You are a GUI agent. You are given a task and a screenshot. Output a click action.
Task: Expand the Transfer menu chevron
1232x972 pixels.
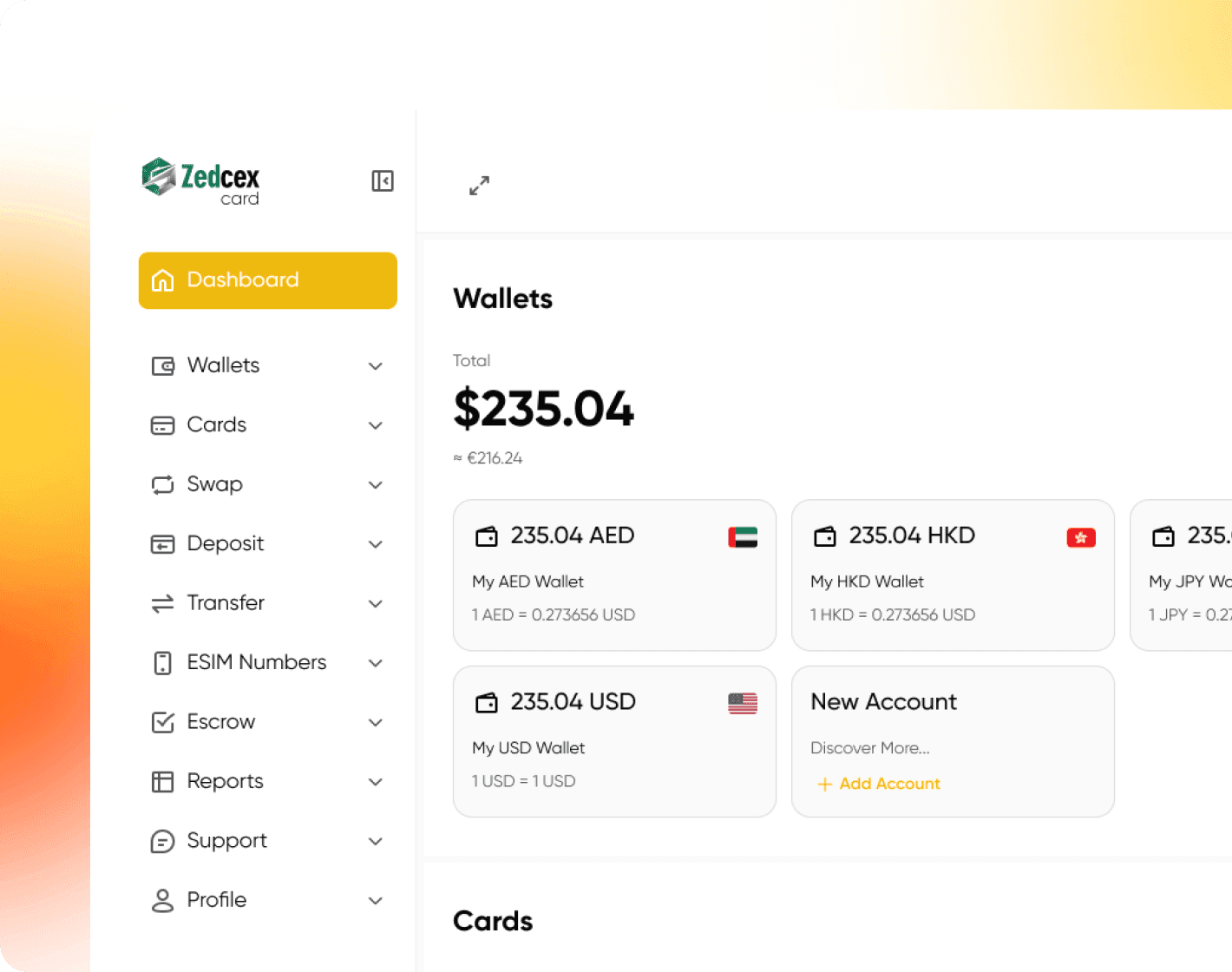375,604
